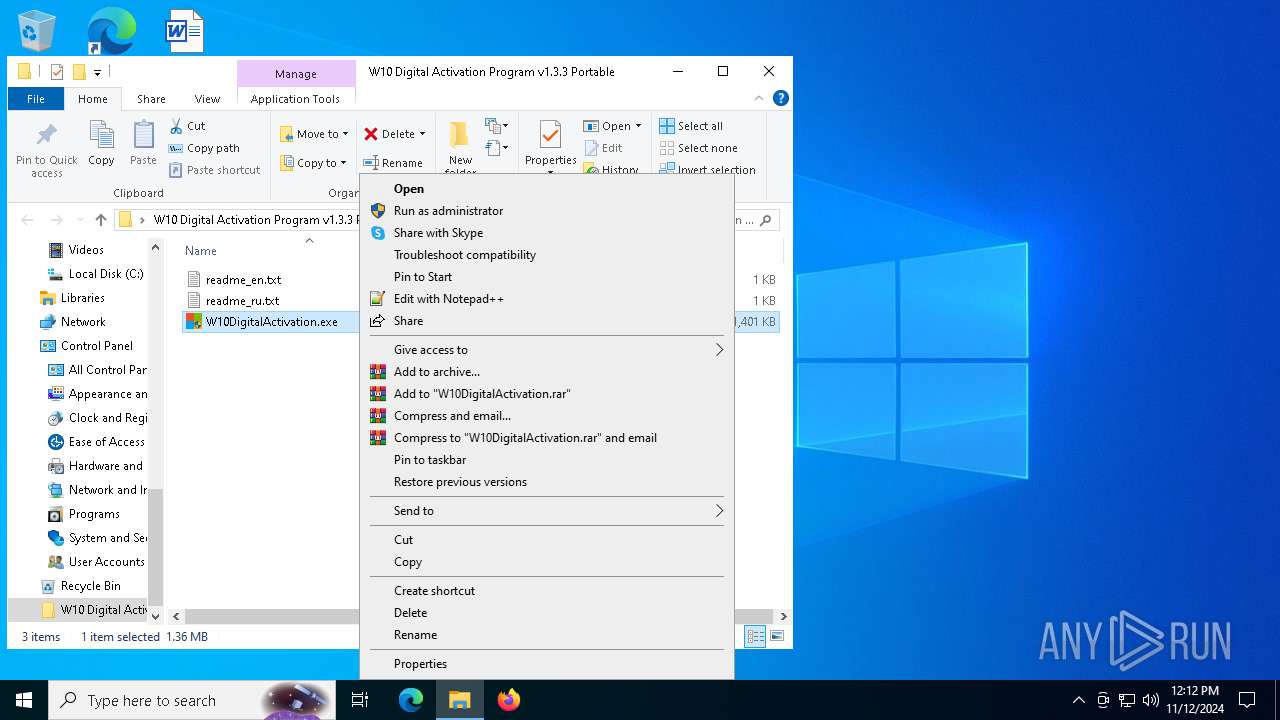Open the Recycle Bin desktop icon
Viewport: 1280px width, 720px height.
click(x=37, y=30)
